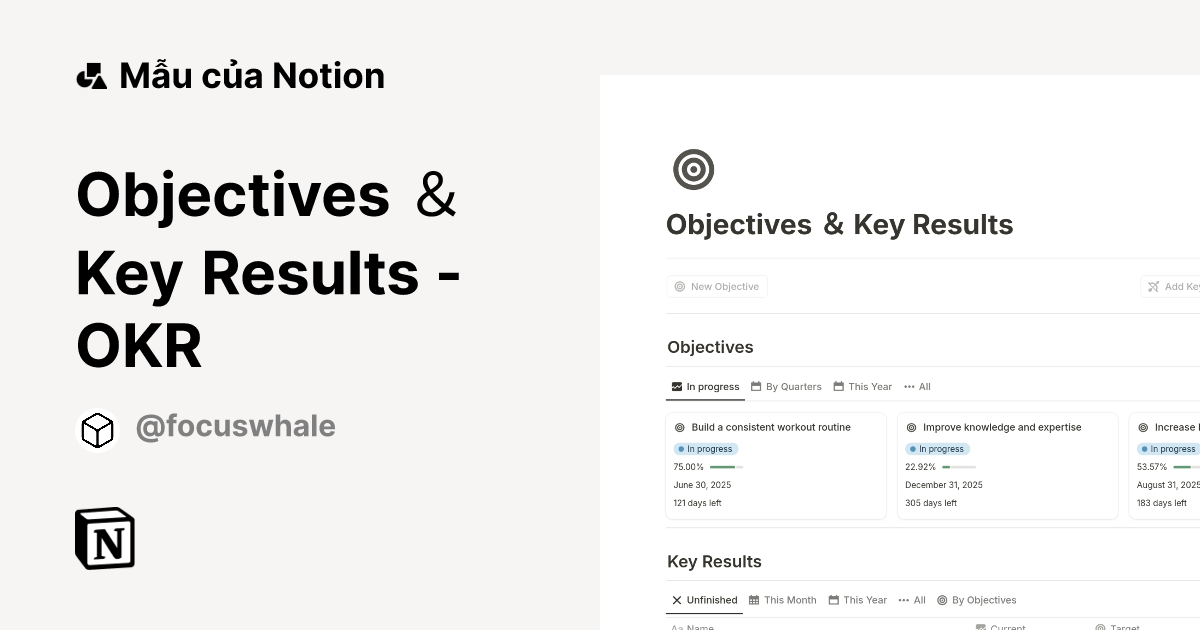Open the @focuswhale creator link
Screen dimensions: 1200x630
pyautogui.click(x=235, y=427)
